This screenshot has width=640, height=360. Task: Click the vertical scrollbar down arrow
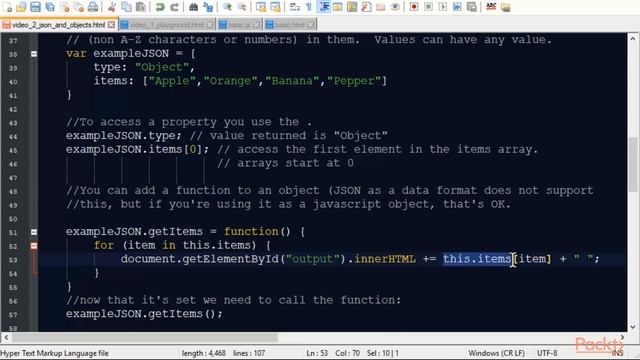point(633,327)
